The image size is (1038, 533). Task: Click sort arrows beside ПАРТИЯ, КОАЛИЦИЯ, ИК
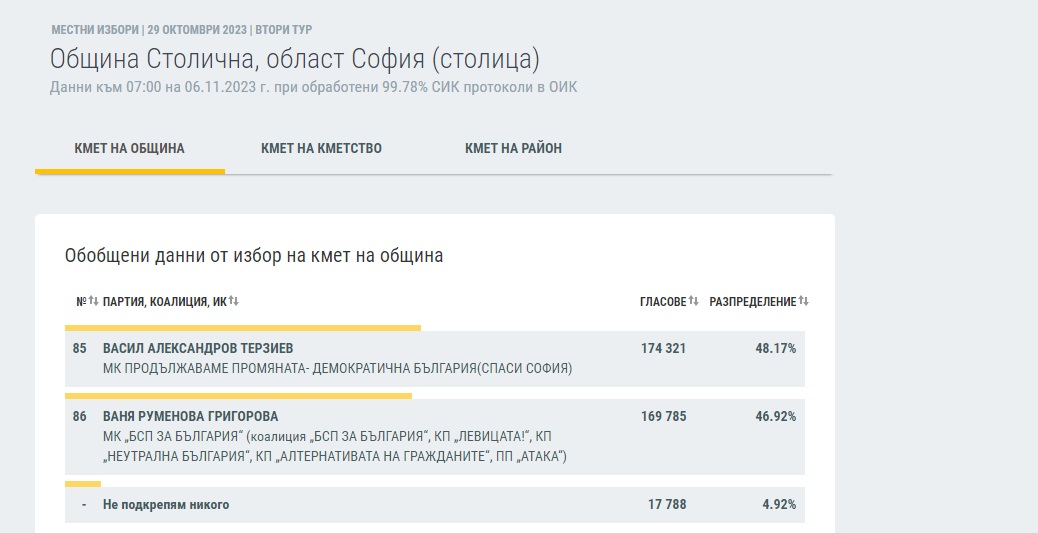234,301
